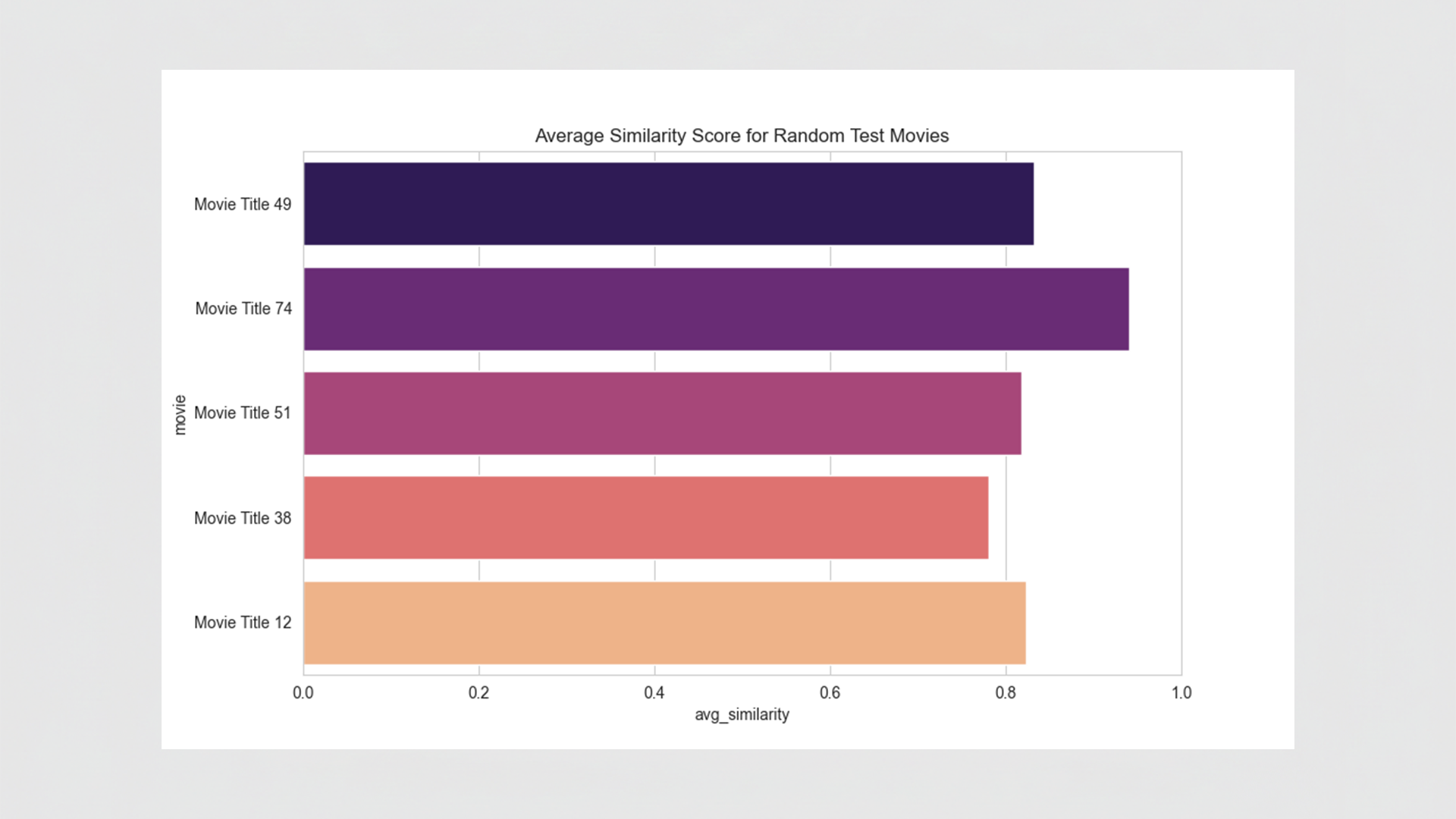This screenshot has height=819, width=1456.
Task: Select the 'Movie Title 51' axis label
Action: [x=243, y=413]
